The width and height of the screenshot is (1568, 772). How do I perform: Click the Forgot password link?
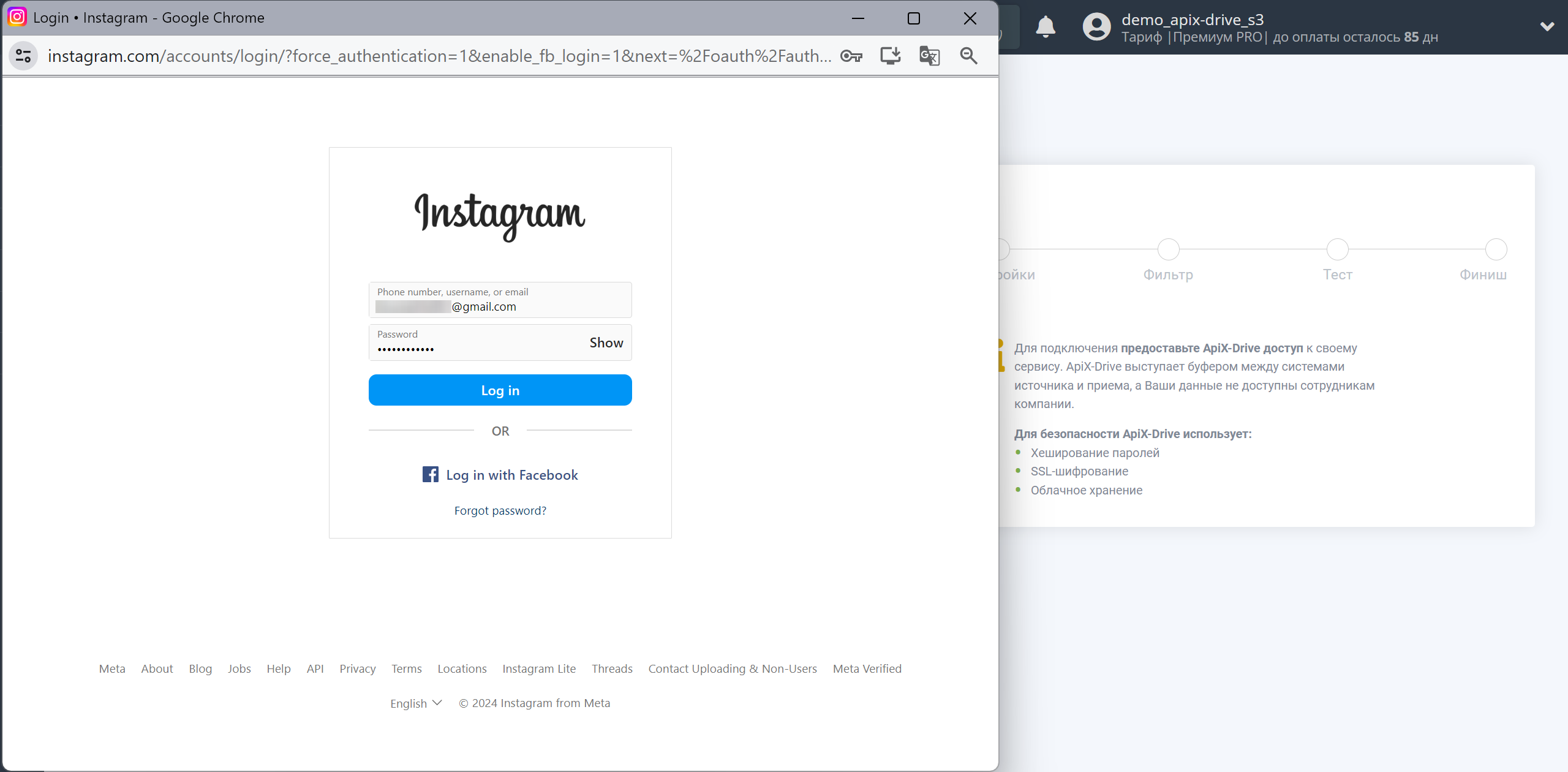pyautogui.click(x=500, y=510)
